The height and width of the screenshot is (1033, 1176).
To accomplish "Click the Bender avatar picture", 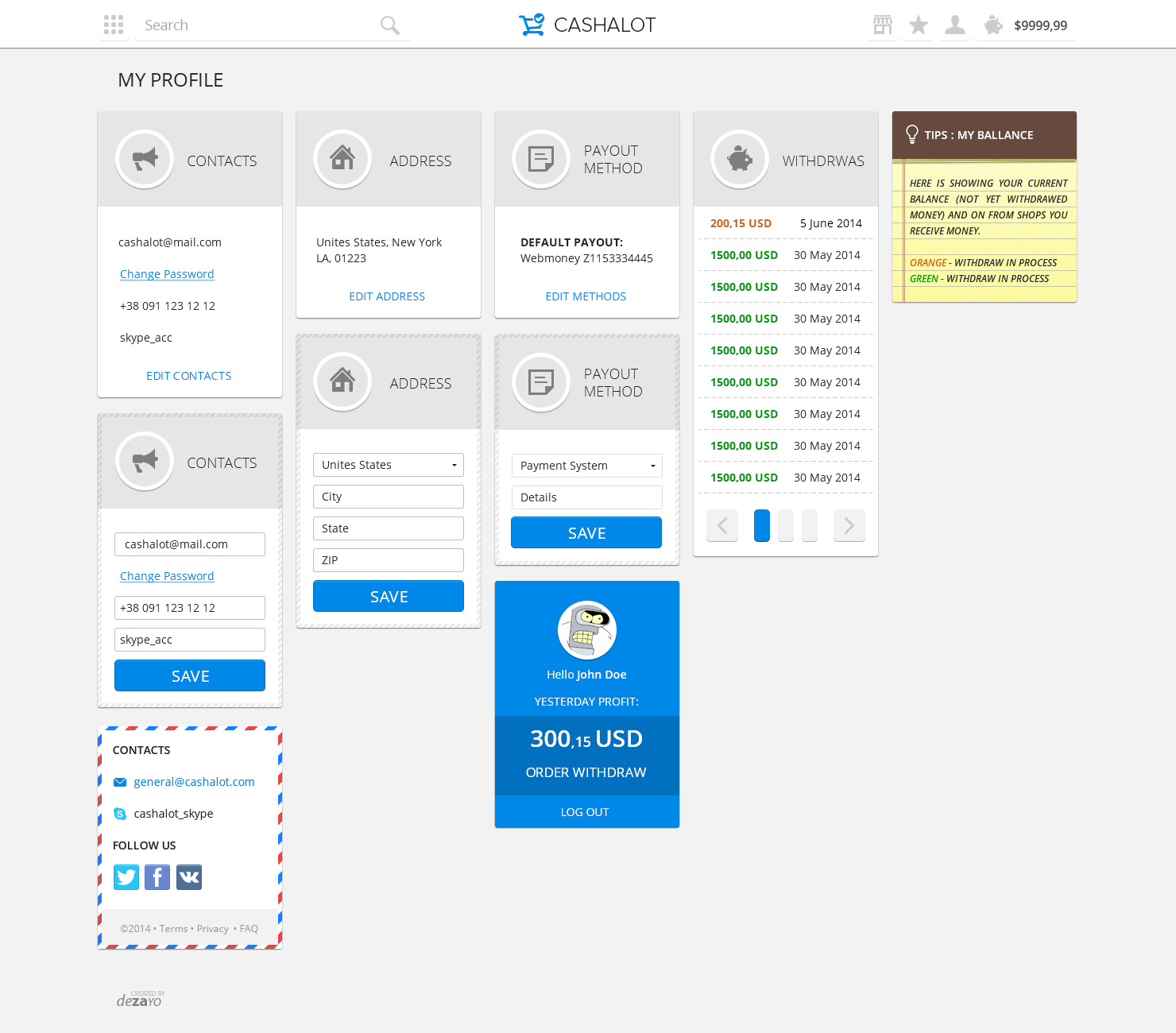I will pos(587,630).
